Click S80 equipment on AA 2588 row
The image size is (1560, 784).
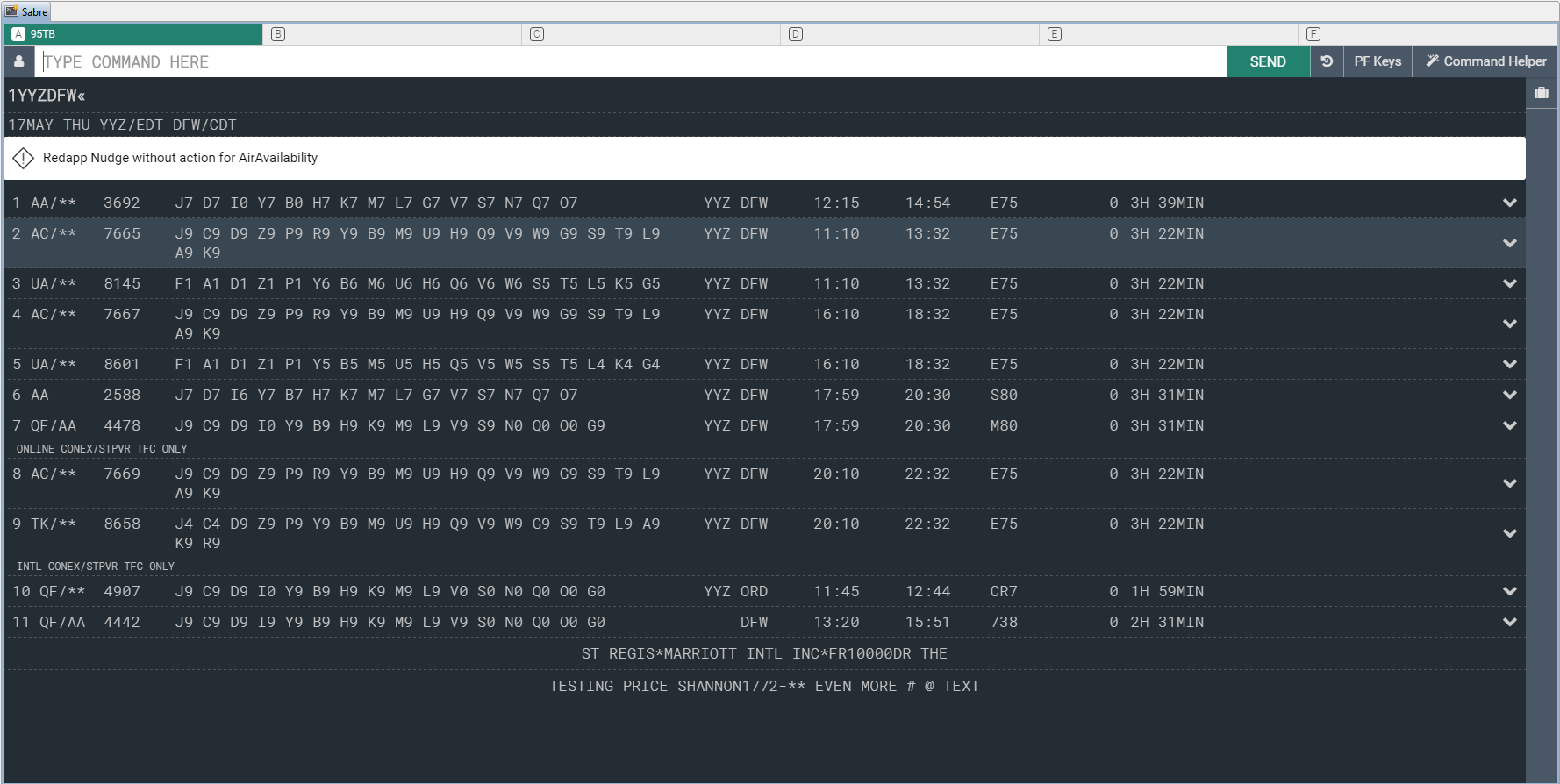tap(1005, 395)
